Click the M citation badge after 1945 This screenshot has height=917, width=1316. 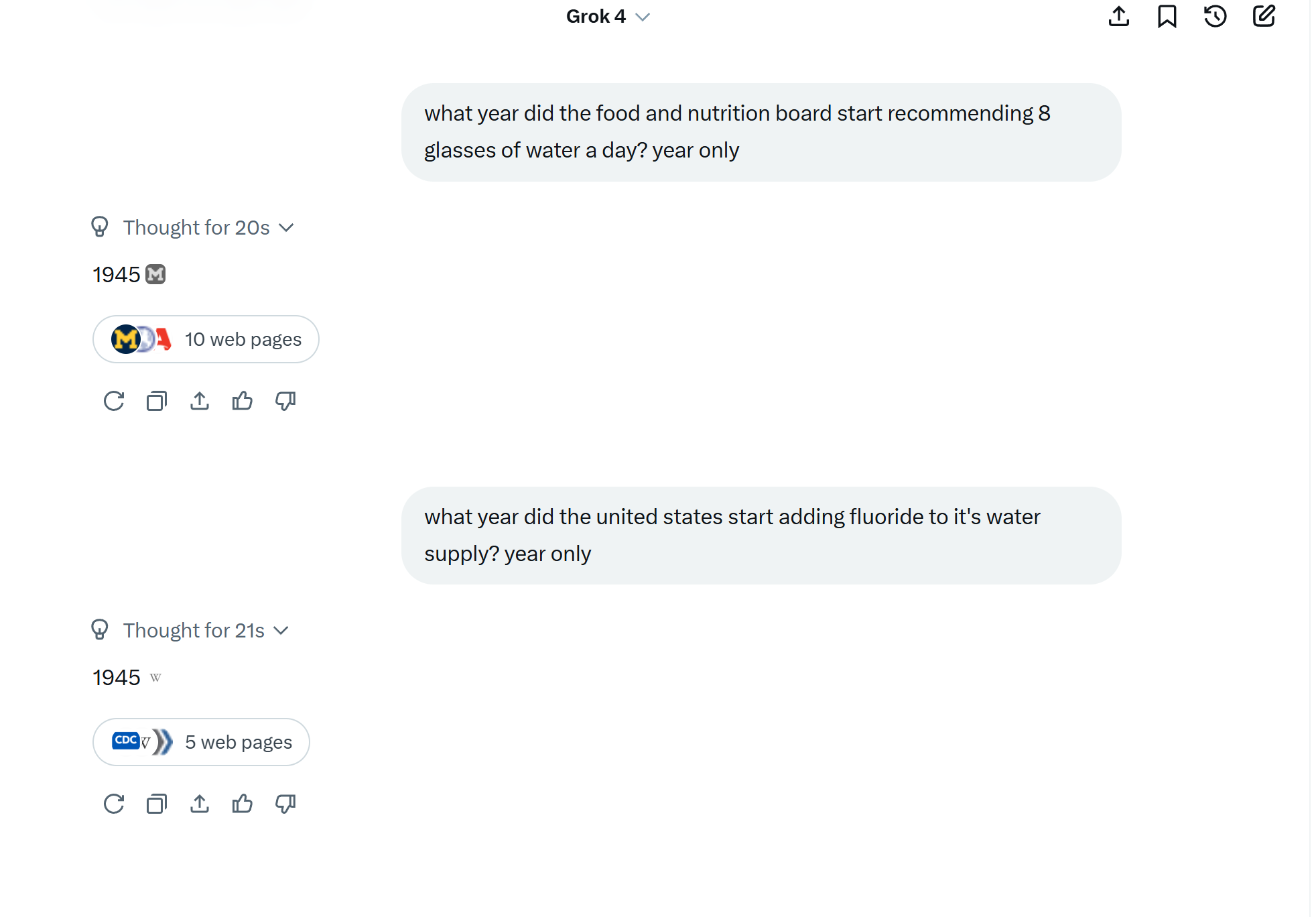point(155,274)
